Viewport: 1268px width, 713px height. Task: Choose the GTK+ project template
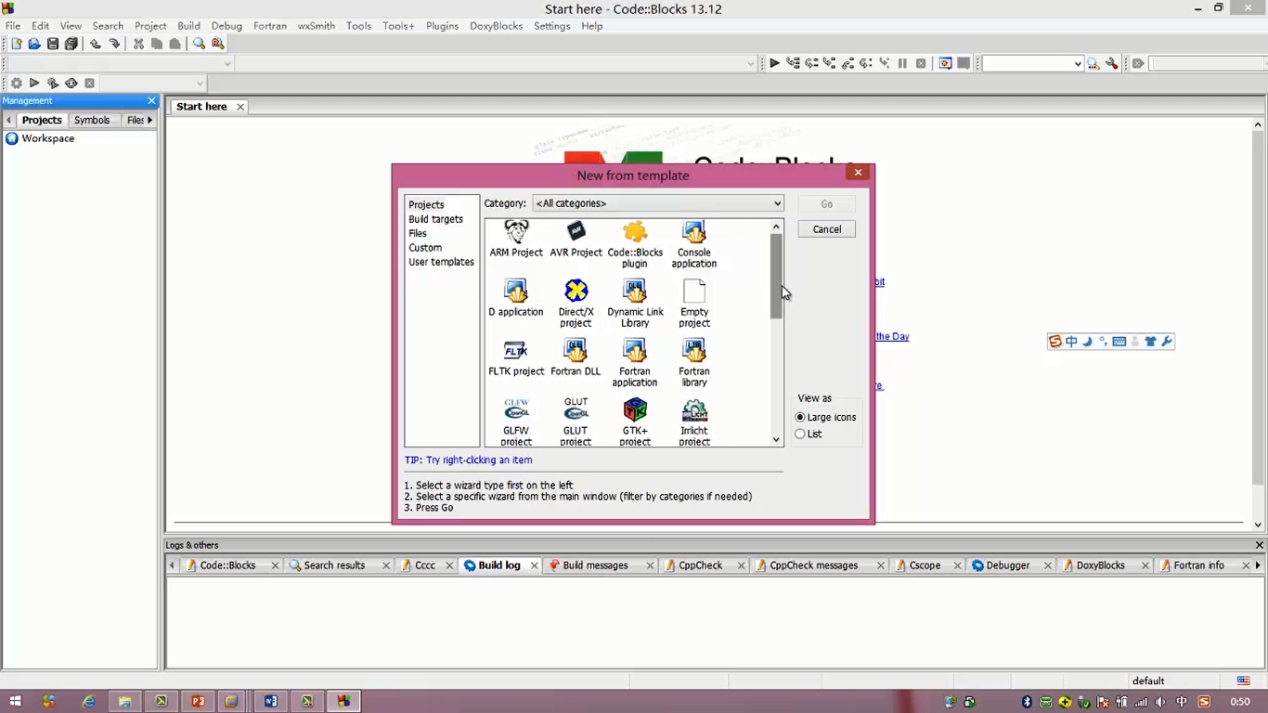click(x=635, y=422)
